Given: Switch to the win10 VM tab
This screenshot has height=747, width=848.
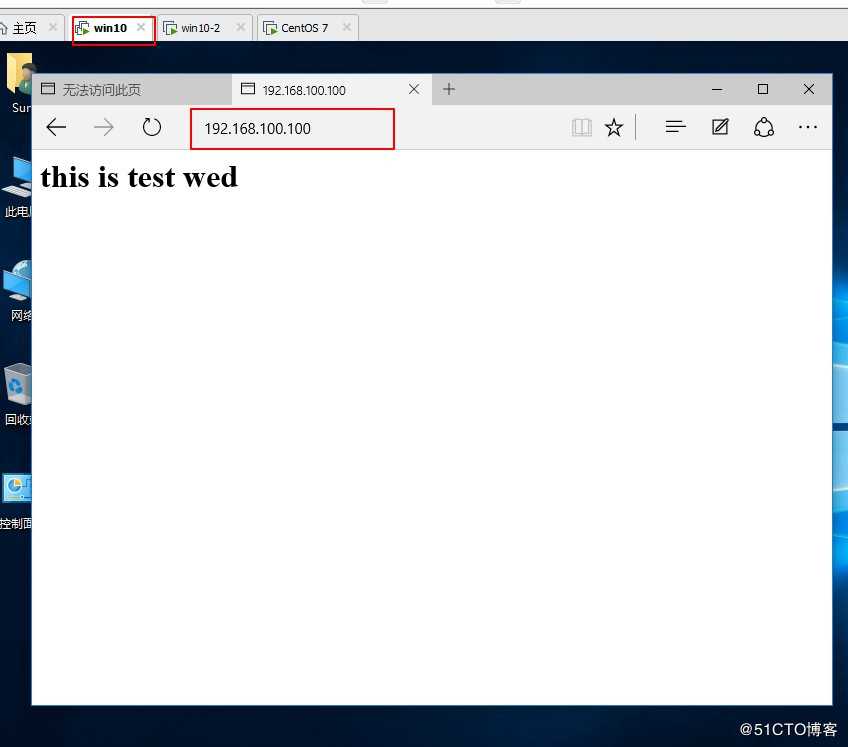Looking at the screenshot, I should [110, 28].
